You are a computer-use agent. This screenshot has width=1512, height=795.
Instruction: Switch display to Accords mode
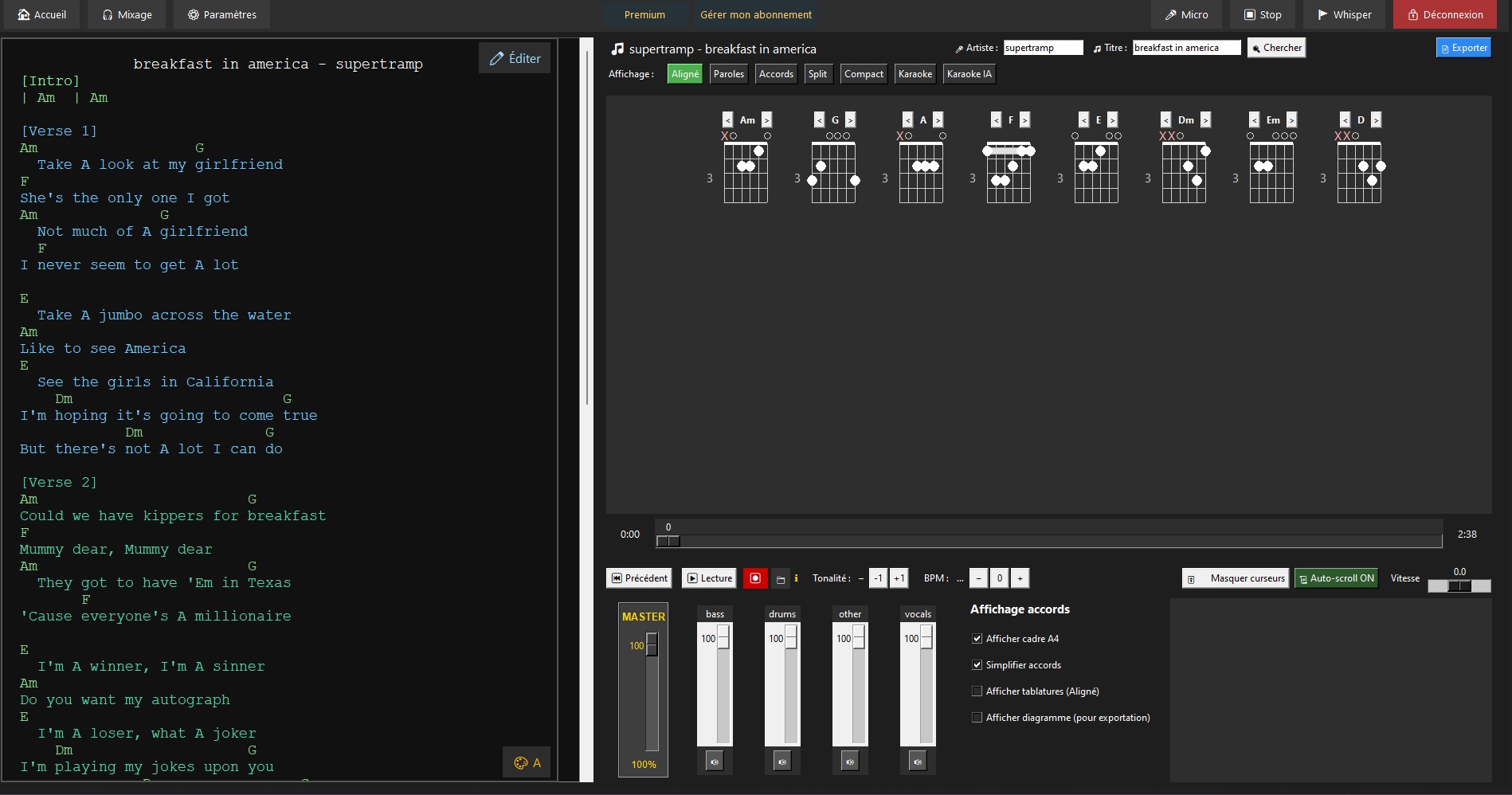(776, 74)
